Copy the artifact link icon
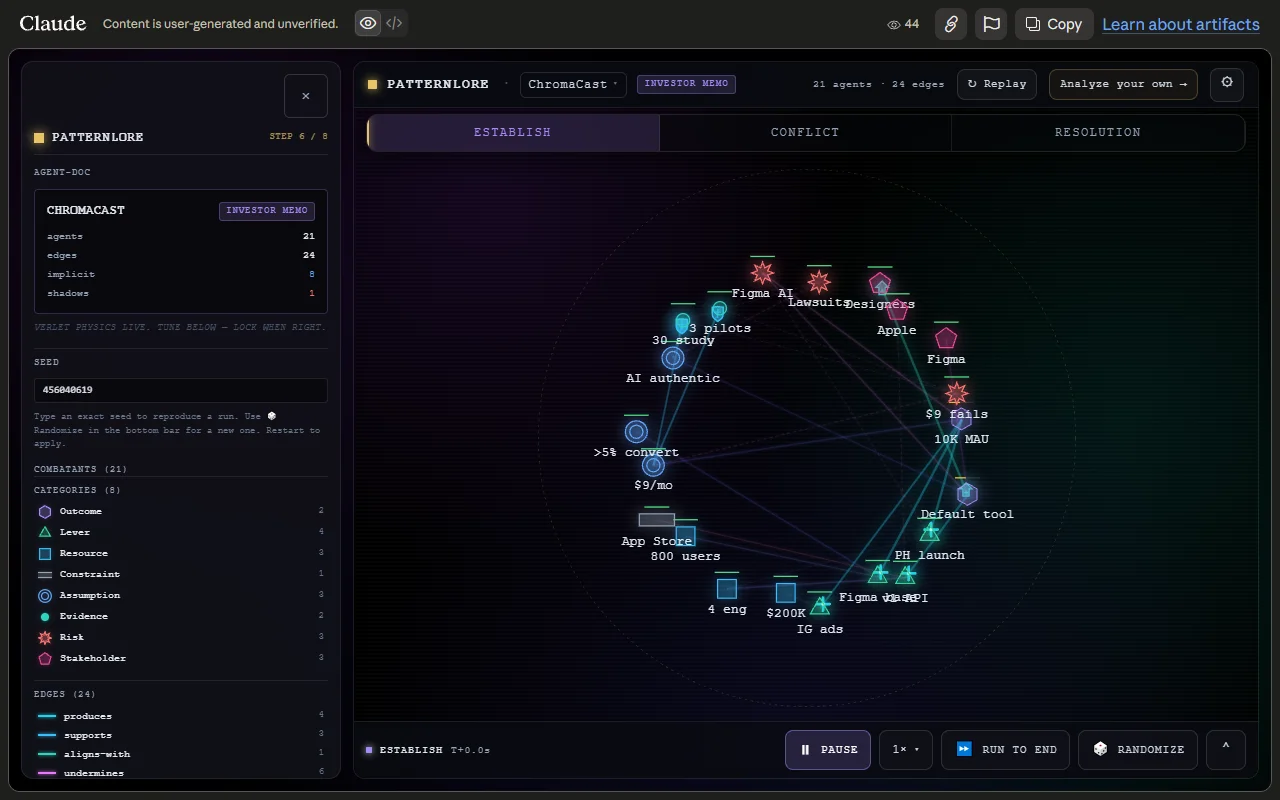 point(951,24)
